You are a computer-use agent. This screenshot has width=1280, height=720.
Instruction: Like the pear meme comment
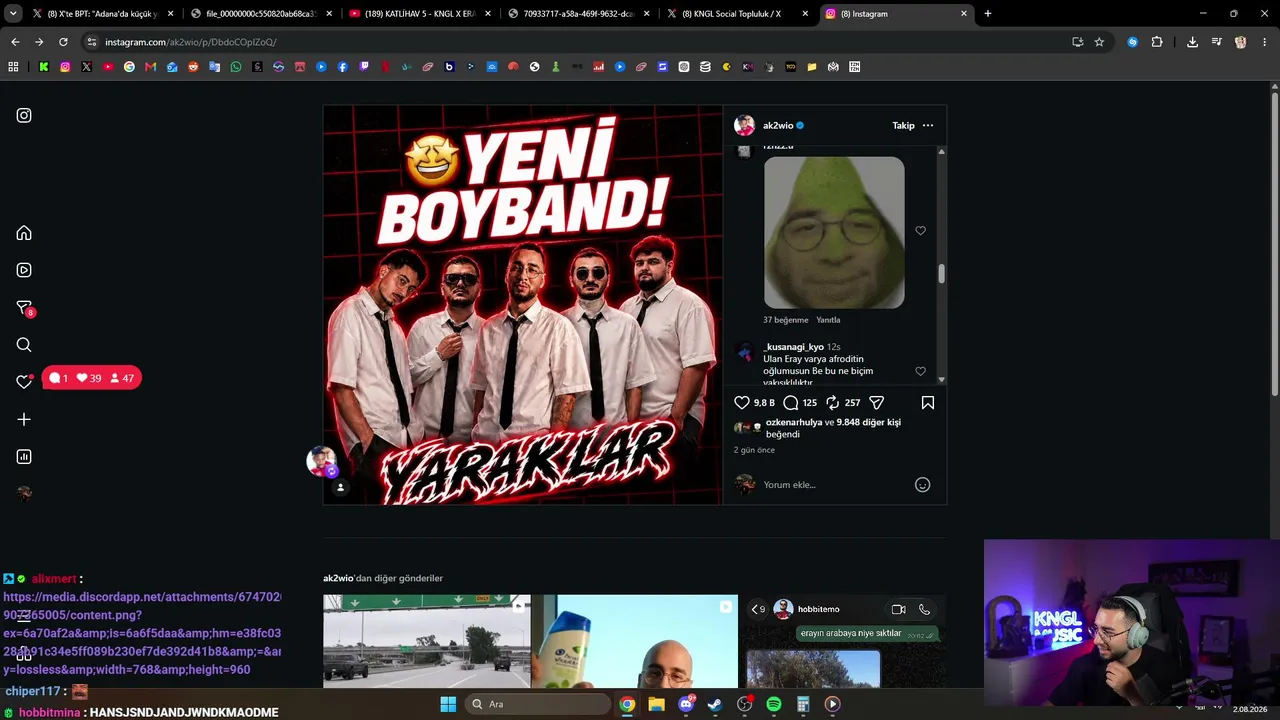(921, 231)
